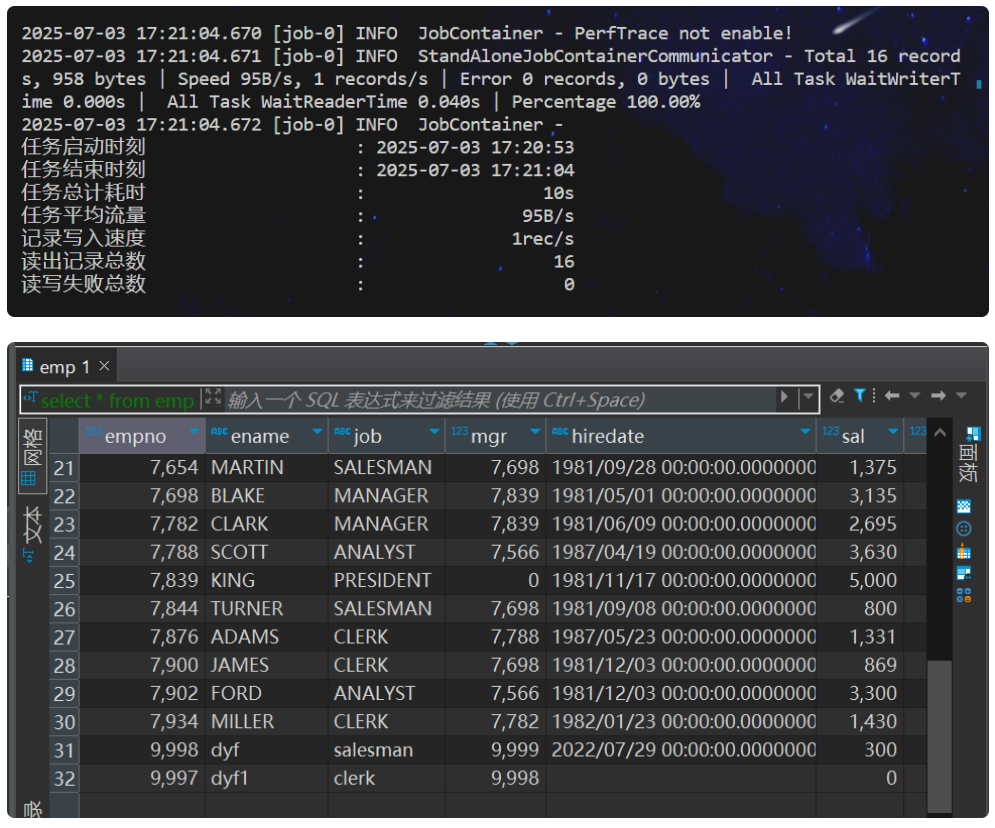Click the checkered value panel icon on right

tap(964, 506)
